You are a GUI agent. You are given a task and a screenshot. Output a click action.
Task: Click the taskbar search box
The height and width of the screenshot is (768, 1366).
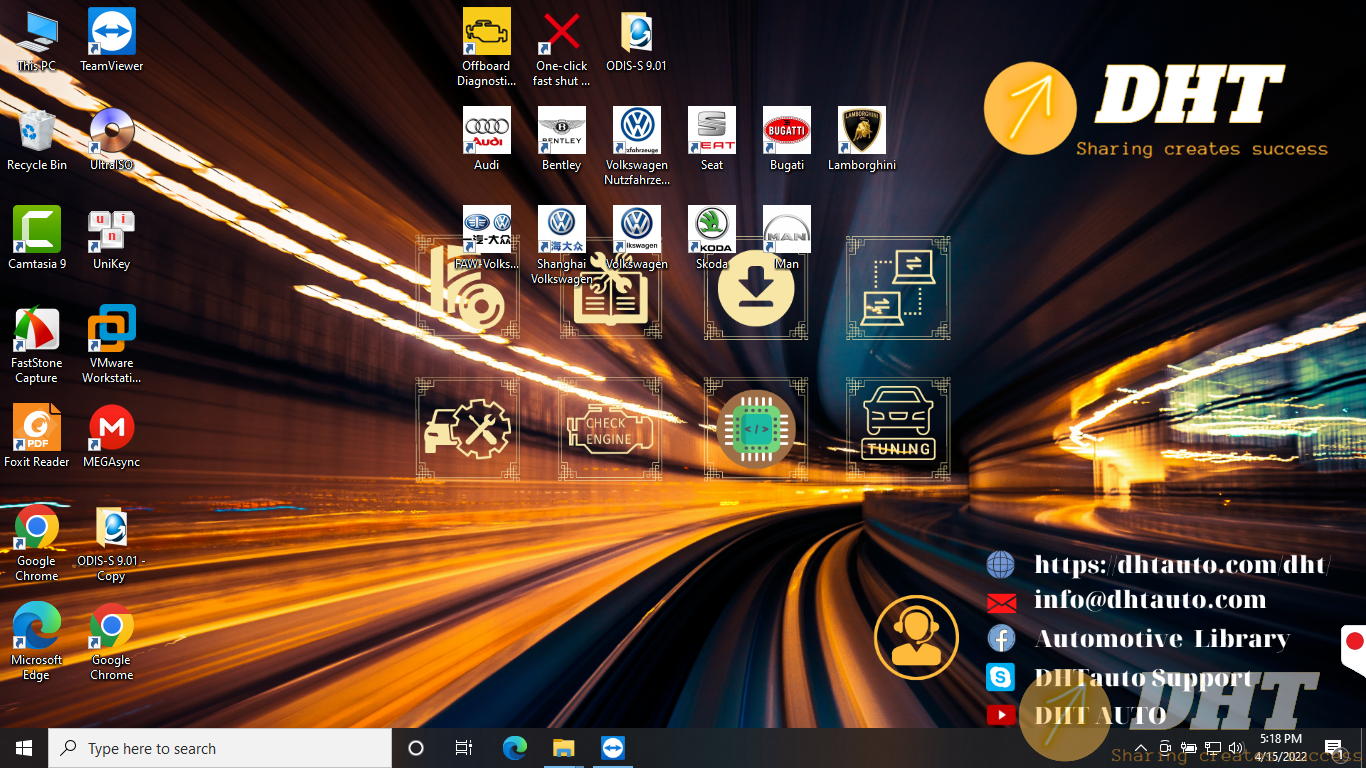click(x=222, y=748)
